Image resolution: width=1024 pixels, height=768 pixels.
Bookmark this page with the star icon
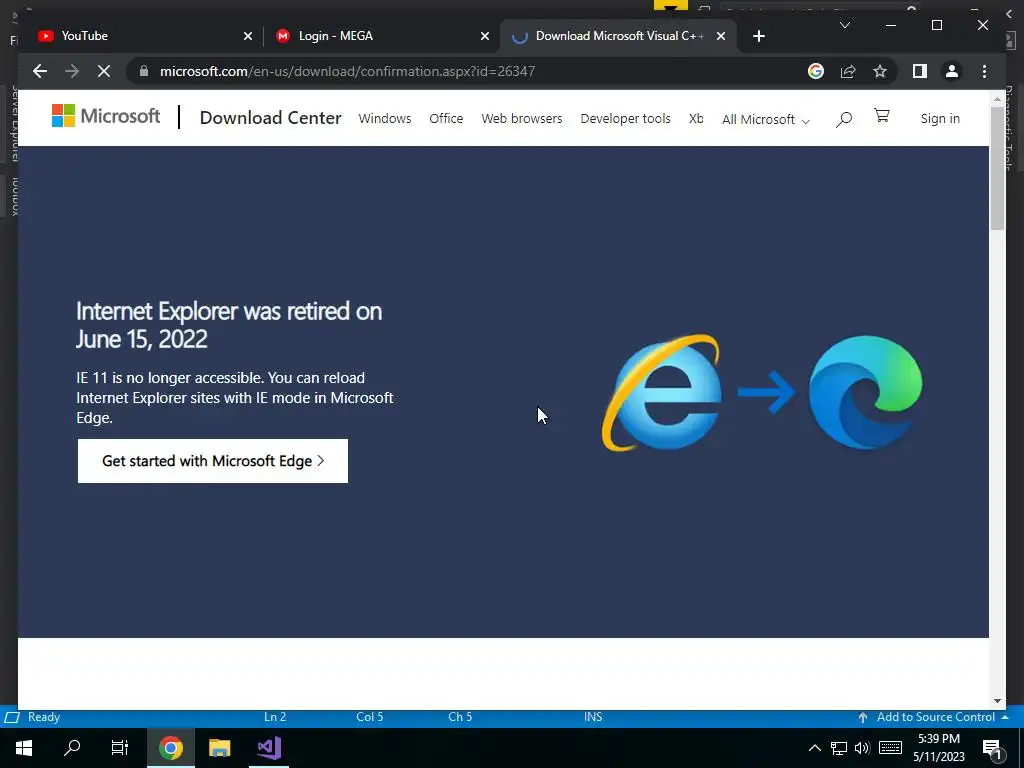pyautogui.click(x=880, y=71)
